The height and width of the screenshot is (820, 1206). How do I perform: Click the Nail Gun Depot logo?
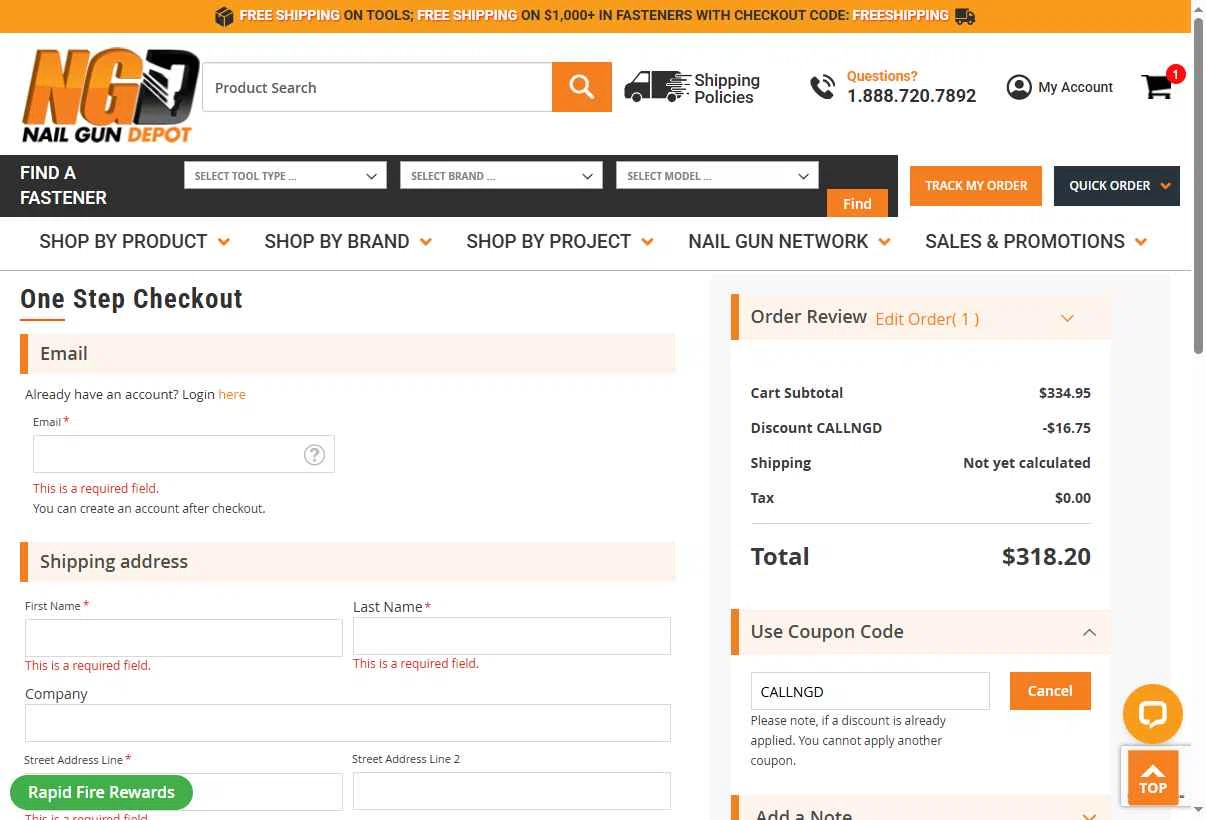coord(110,95)
